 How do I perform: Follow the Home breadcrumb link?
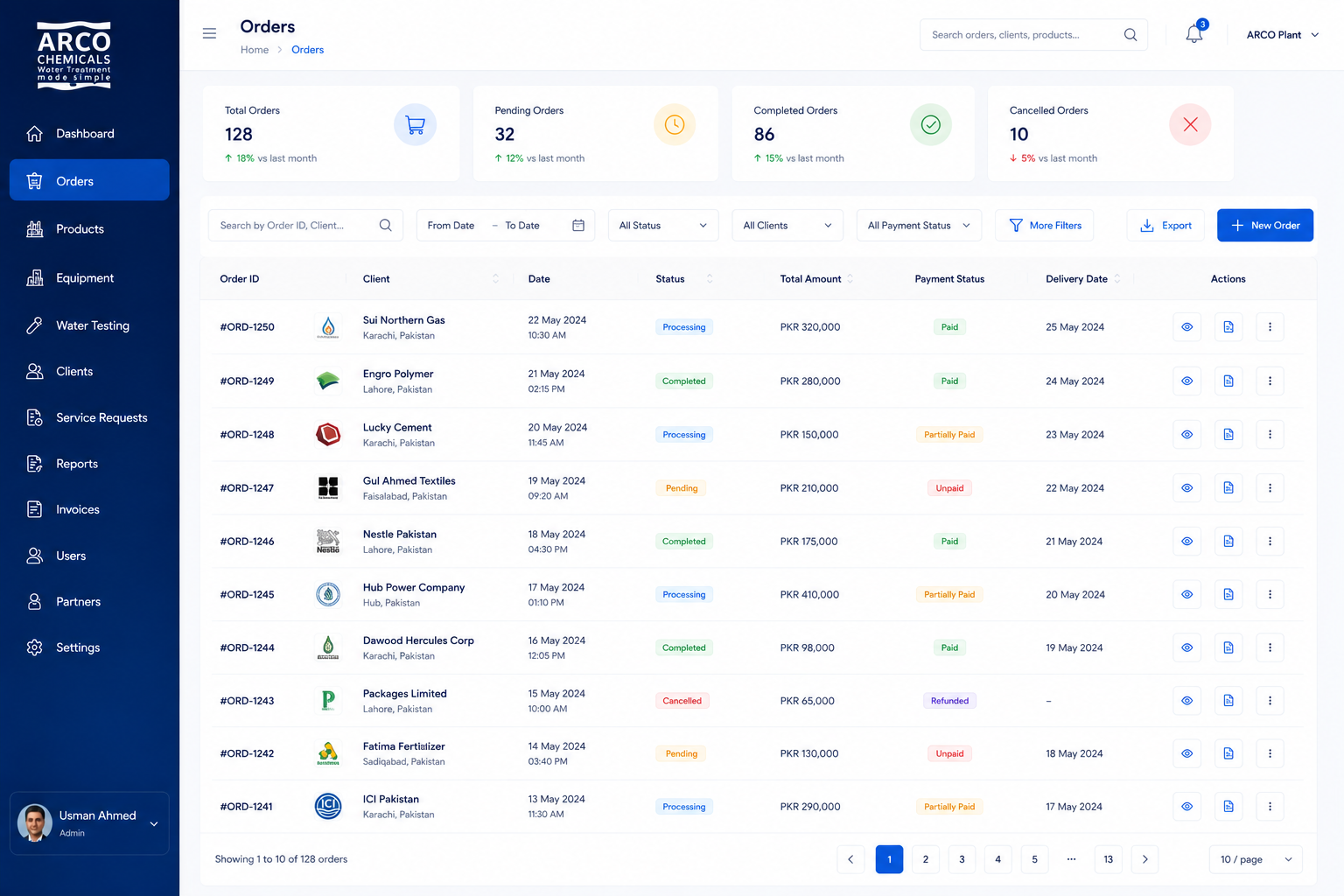(x=255, y=50)
